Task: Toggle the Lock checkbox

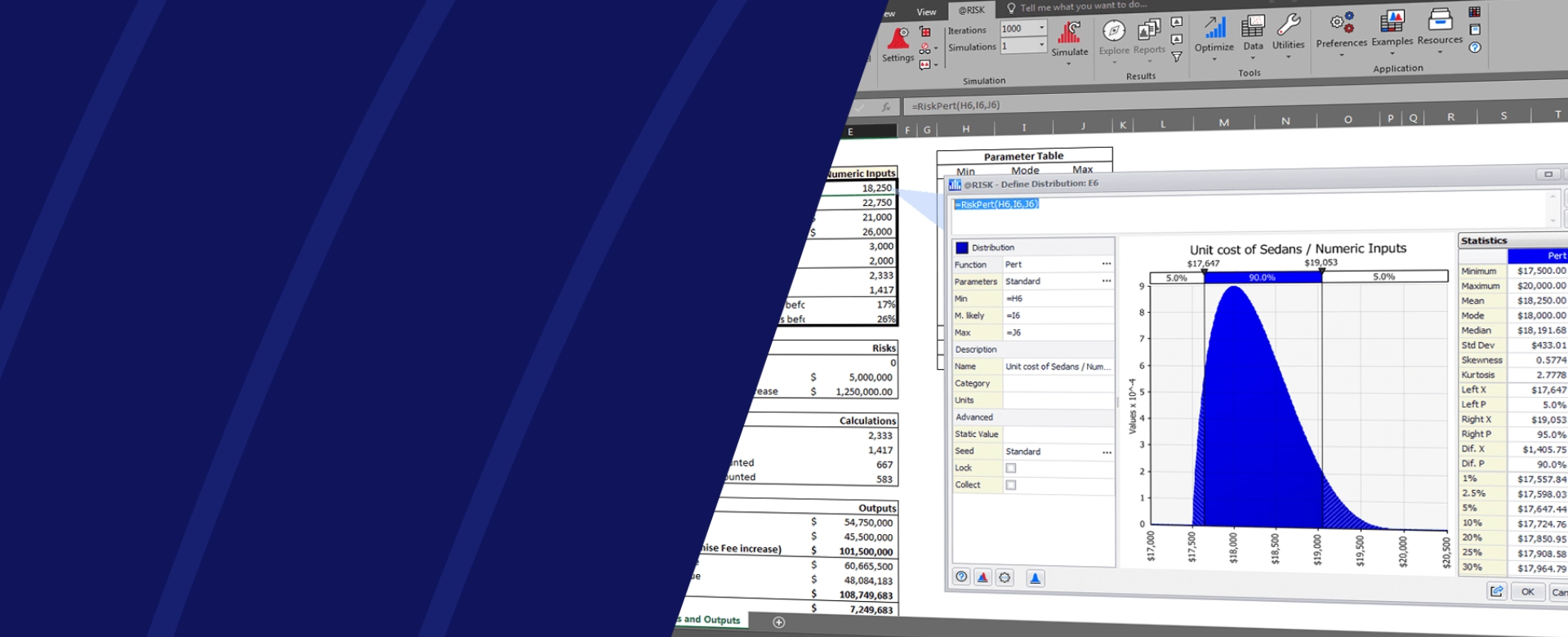Action: [1011, 468]
